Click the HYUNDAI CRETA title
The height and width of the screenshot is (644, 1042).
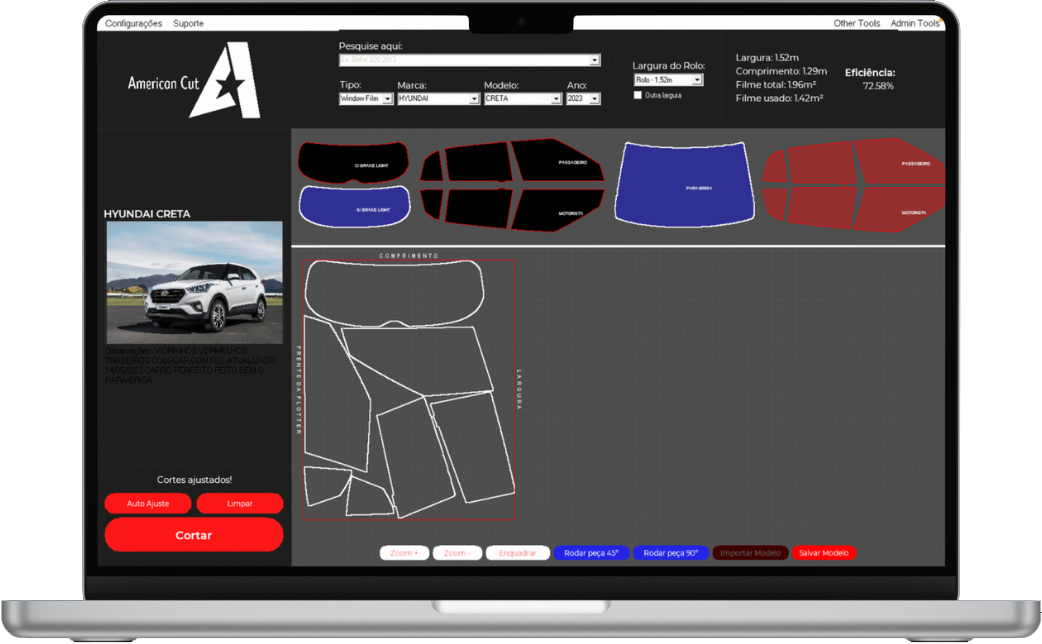click(147, 214)
